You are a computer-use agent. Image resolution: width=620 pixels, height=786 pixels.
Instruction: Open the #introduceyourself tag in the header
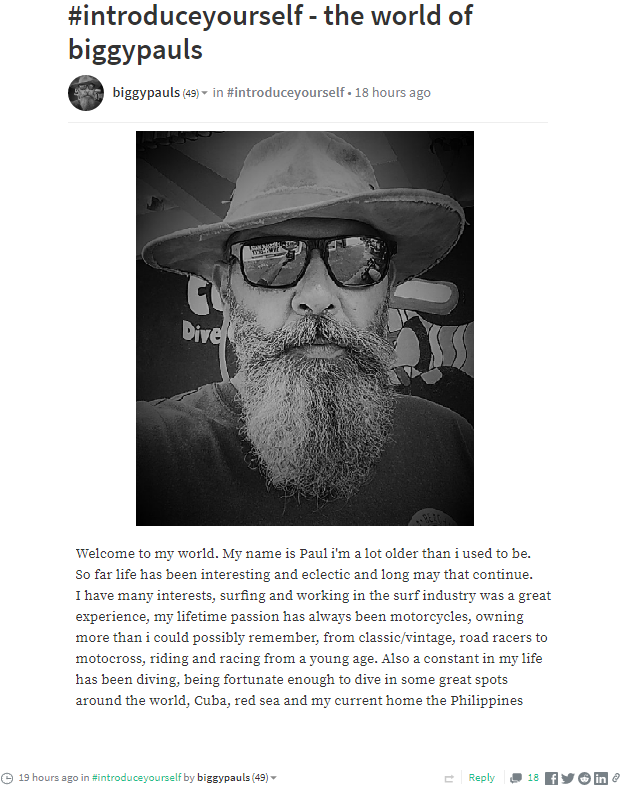286,93
